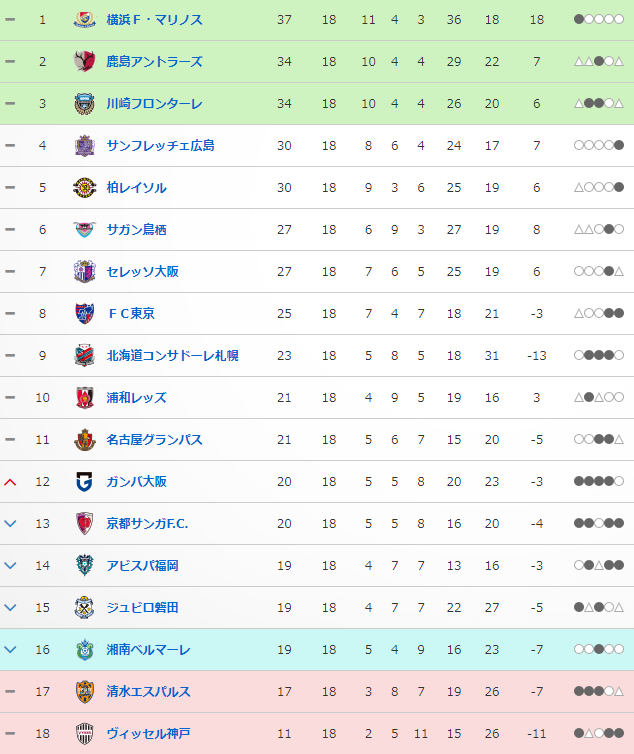634x754 pixels.
Task: Click the red up arrow beside rank 12
Action: coord(10,482)
